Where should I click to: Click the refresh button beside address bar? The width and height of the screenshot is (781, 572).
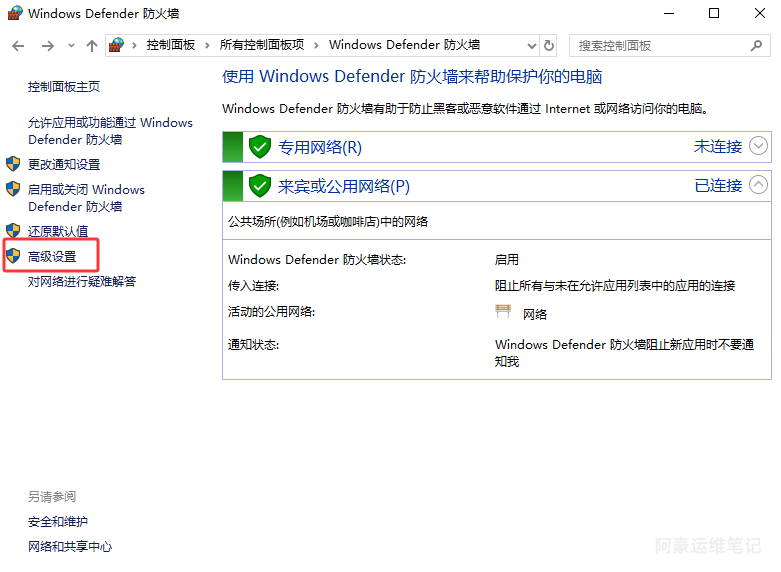[549, 45]
